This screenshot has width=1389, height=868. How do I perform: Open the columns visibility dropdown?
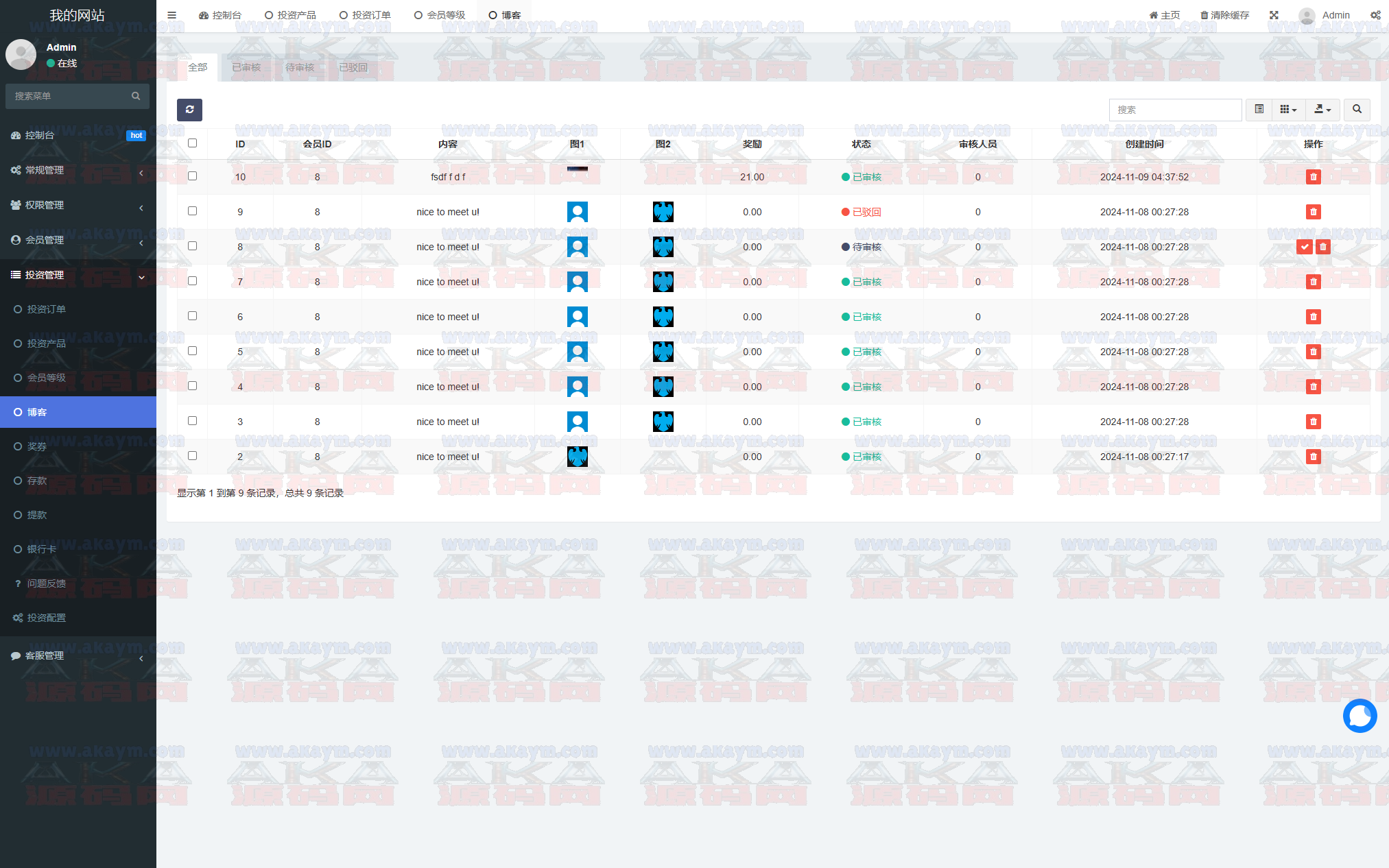pos(1288,110)
